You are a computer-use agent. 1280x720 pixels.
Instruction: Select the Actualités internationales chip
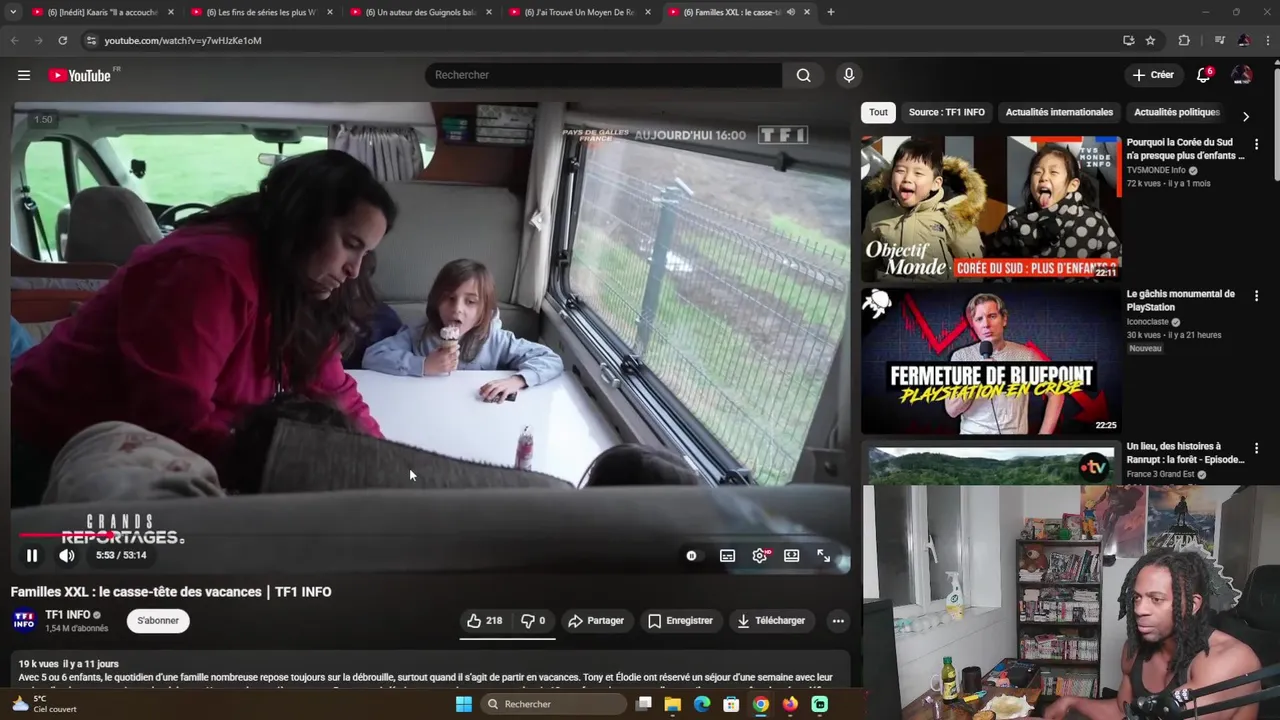1059,112
